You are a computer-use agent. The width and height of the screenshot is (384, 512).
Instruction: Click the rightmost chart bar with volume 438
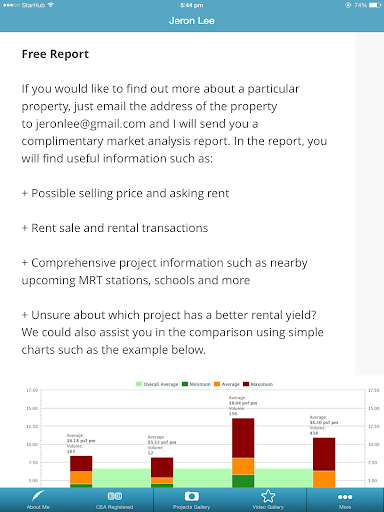(324, 463)
